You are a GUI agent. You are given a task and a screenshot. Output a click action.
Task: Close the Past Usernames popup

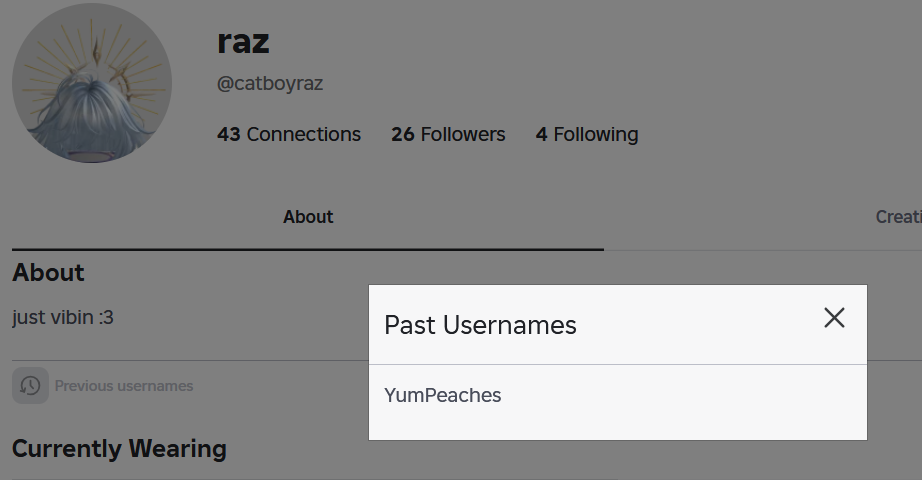coord(834,318)
